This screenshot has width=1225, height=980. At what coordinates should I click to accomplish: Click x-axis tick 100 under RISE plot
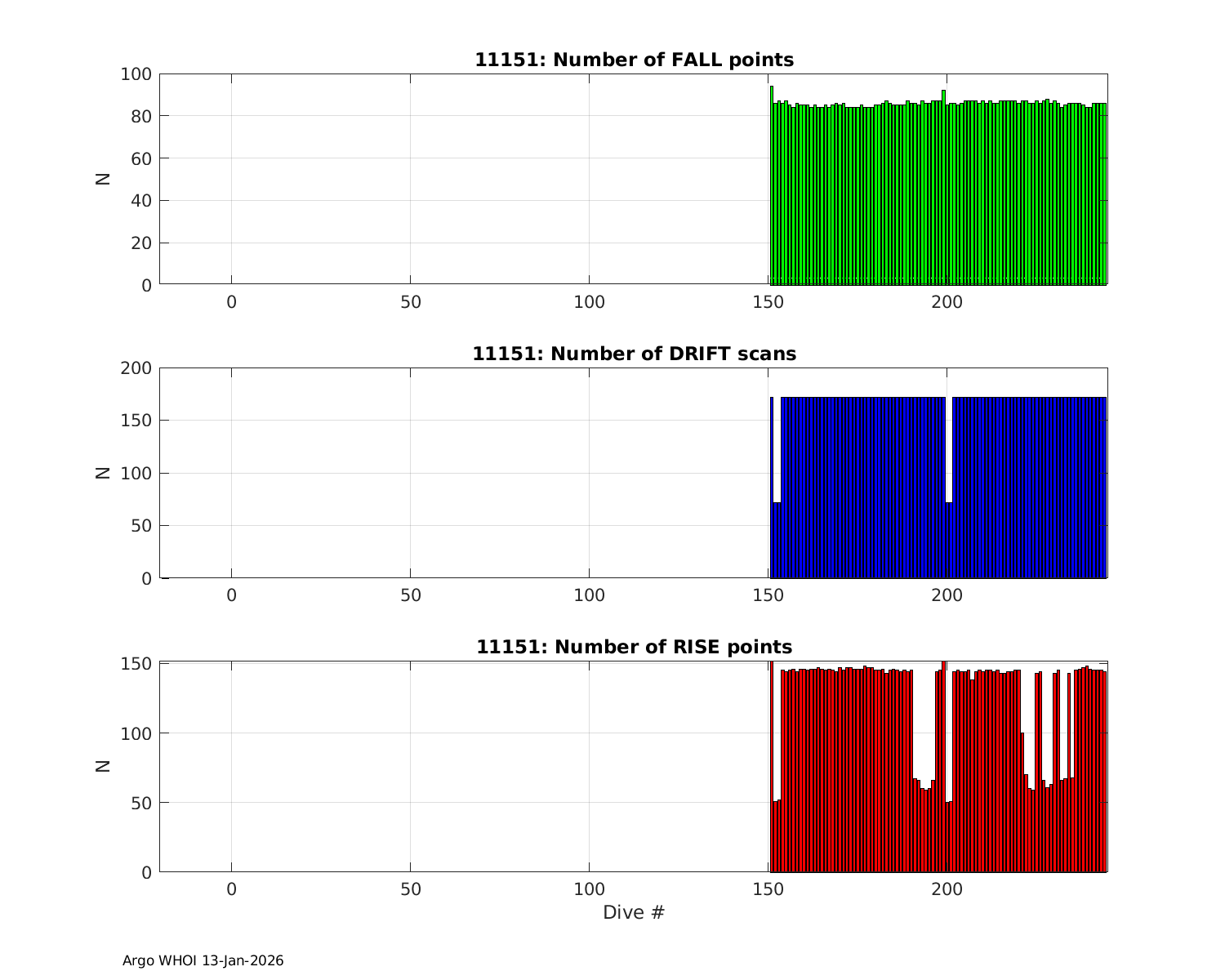(x=589, y=889)
